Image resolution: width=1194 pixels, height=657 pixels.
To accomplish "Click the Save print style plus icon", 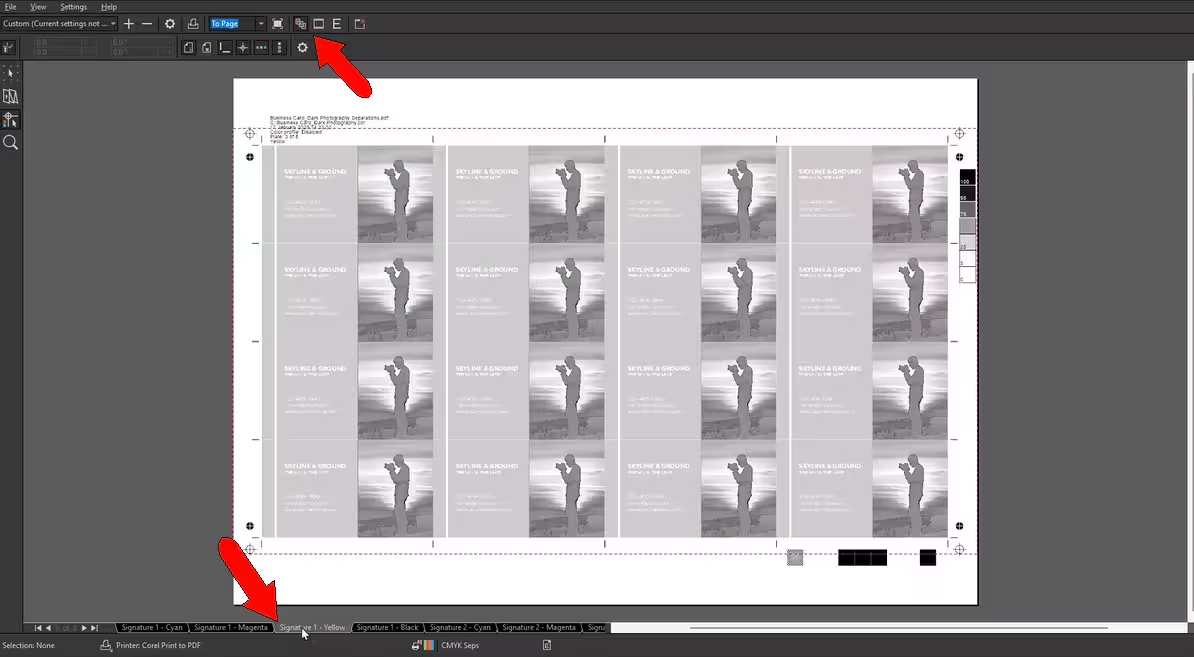I will (129, 23).
